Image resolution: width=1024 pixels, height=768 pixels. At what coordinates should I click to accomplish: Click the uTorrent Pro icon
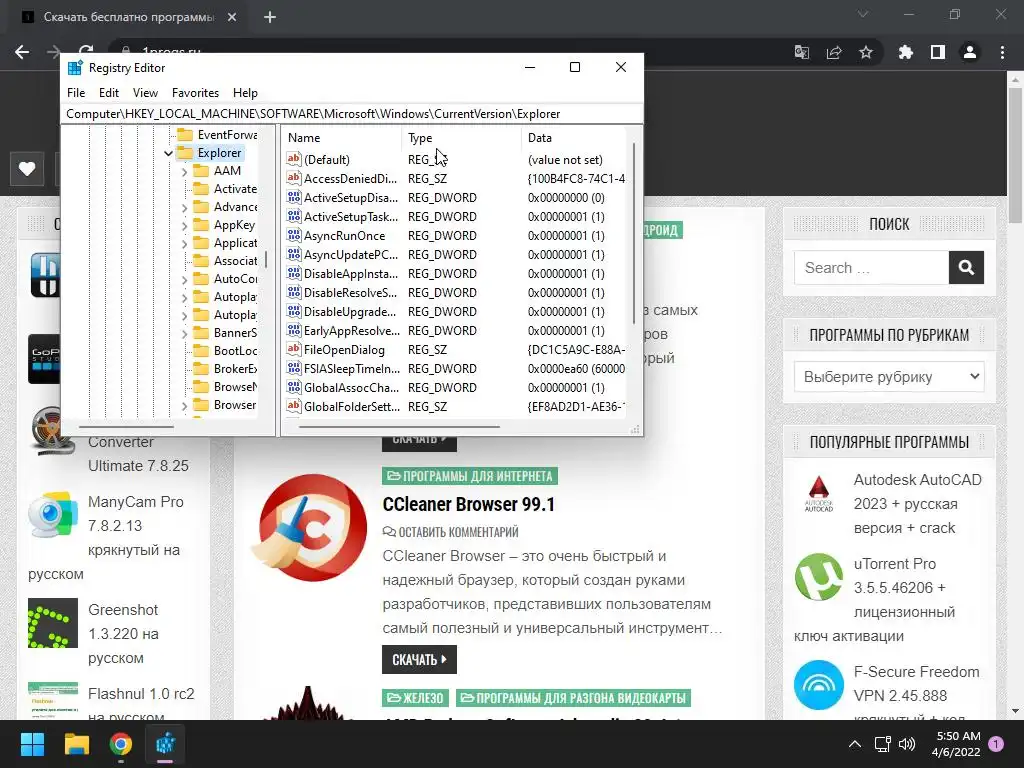click(x=819, y=577)
